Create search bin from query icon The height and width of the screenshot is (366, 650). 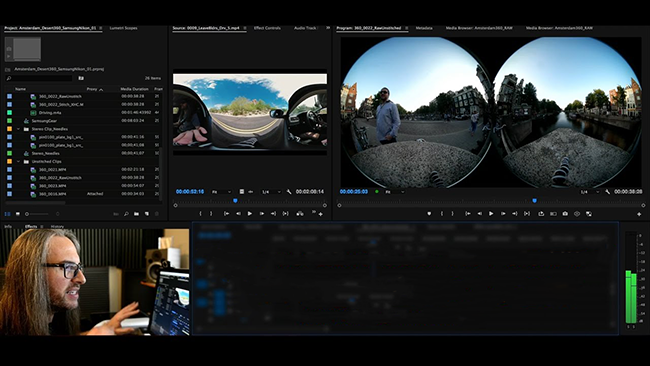(x=81, y=78)
